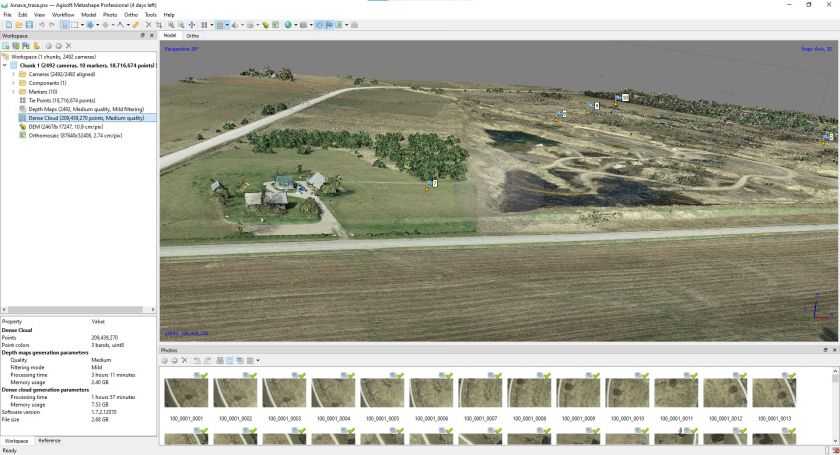Switch to the Reference pane tab
This screenshot has height=455, width=840.
click(48, 440)
